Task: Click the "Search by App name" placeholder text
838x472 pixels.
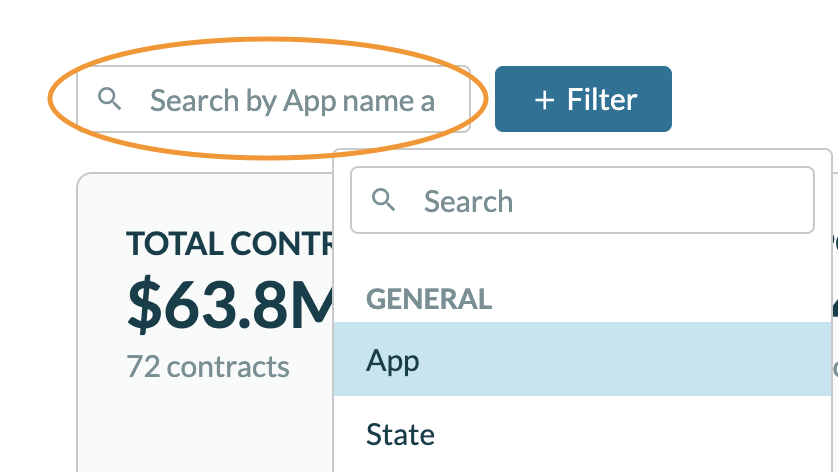Action: (292, 100)
